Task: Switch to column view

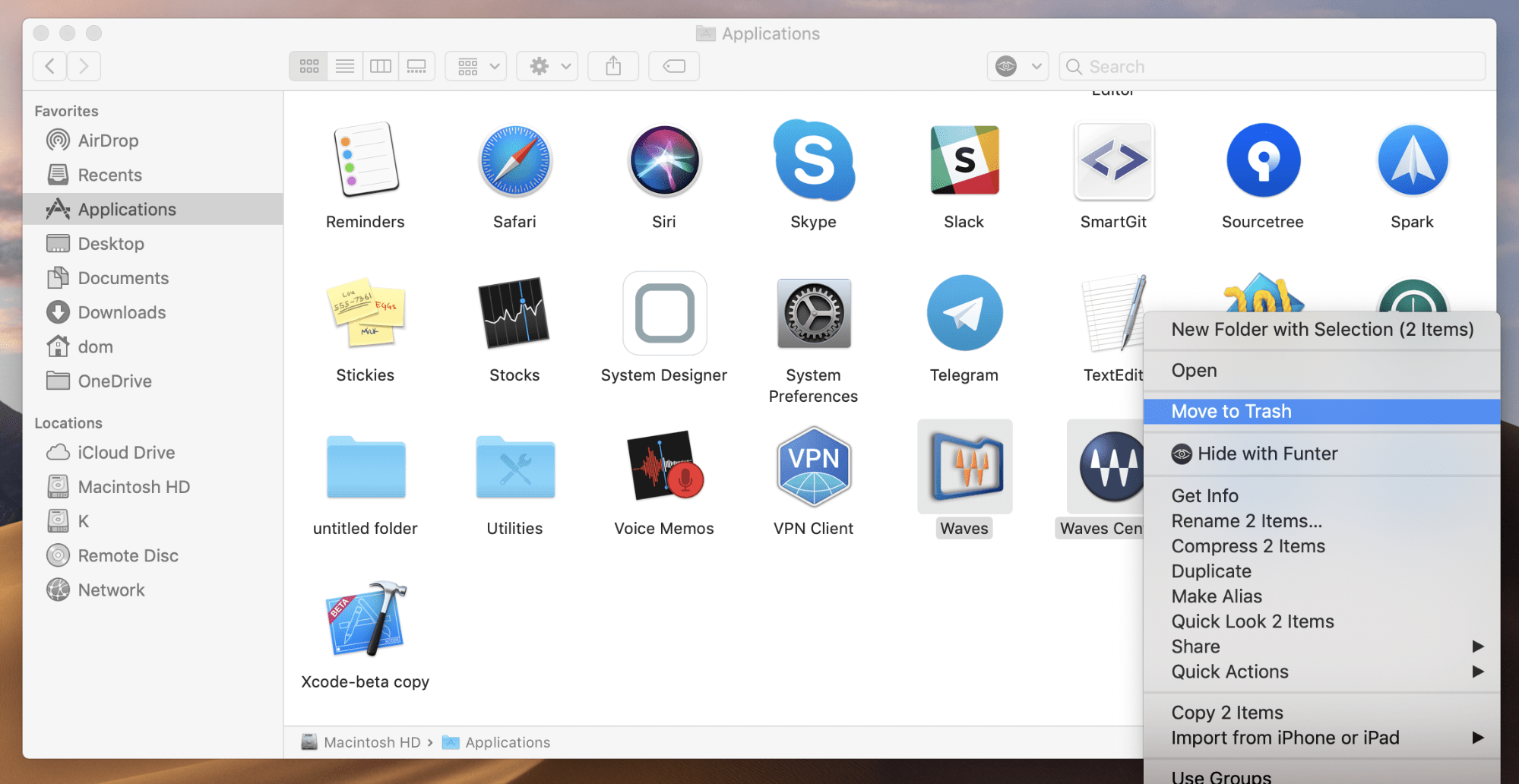Action: click(x=381, y=66)
